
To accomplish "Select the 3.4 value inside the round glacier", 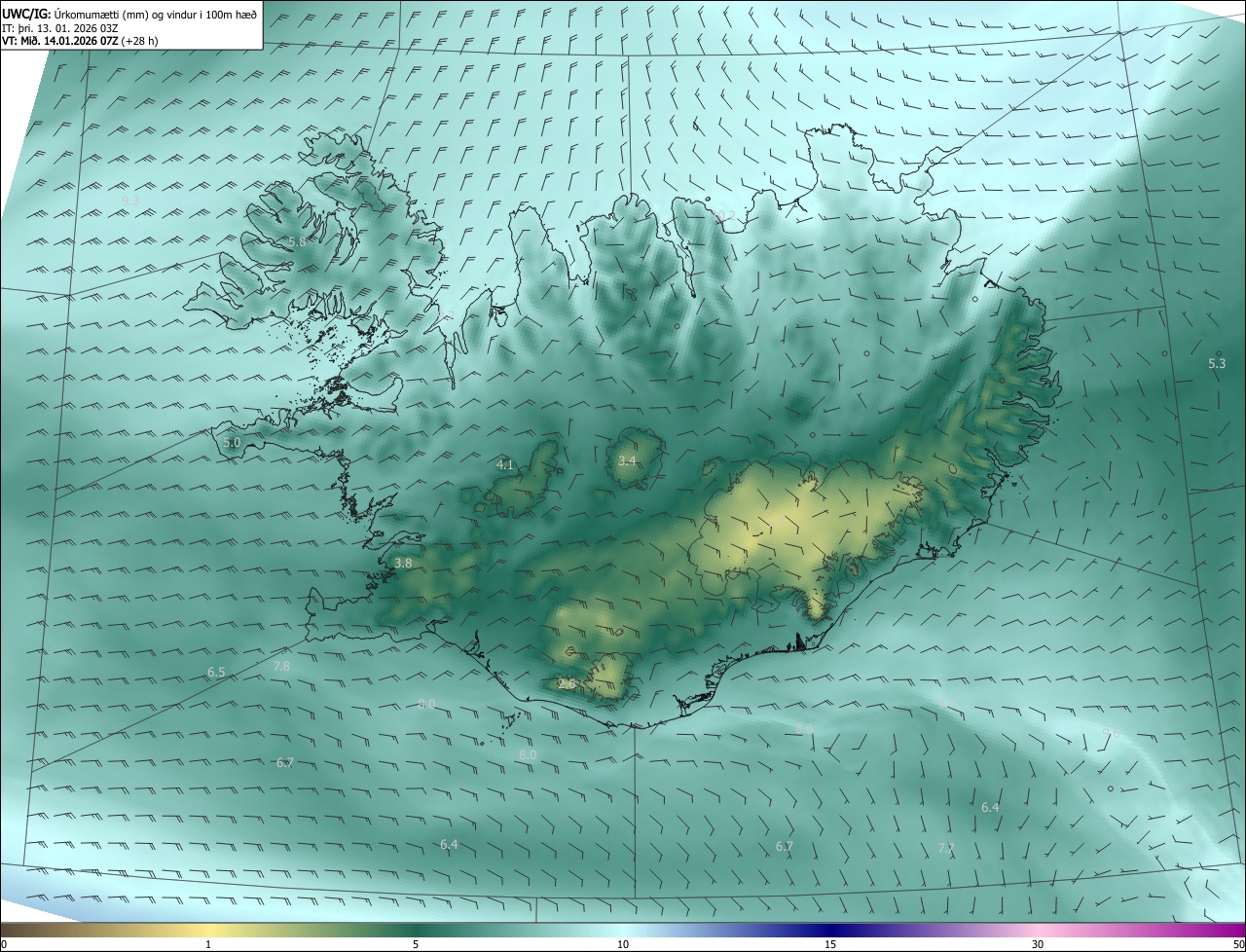I will 627,460.
